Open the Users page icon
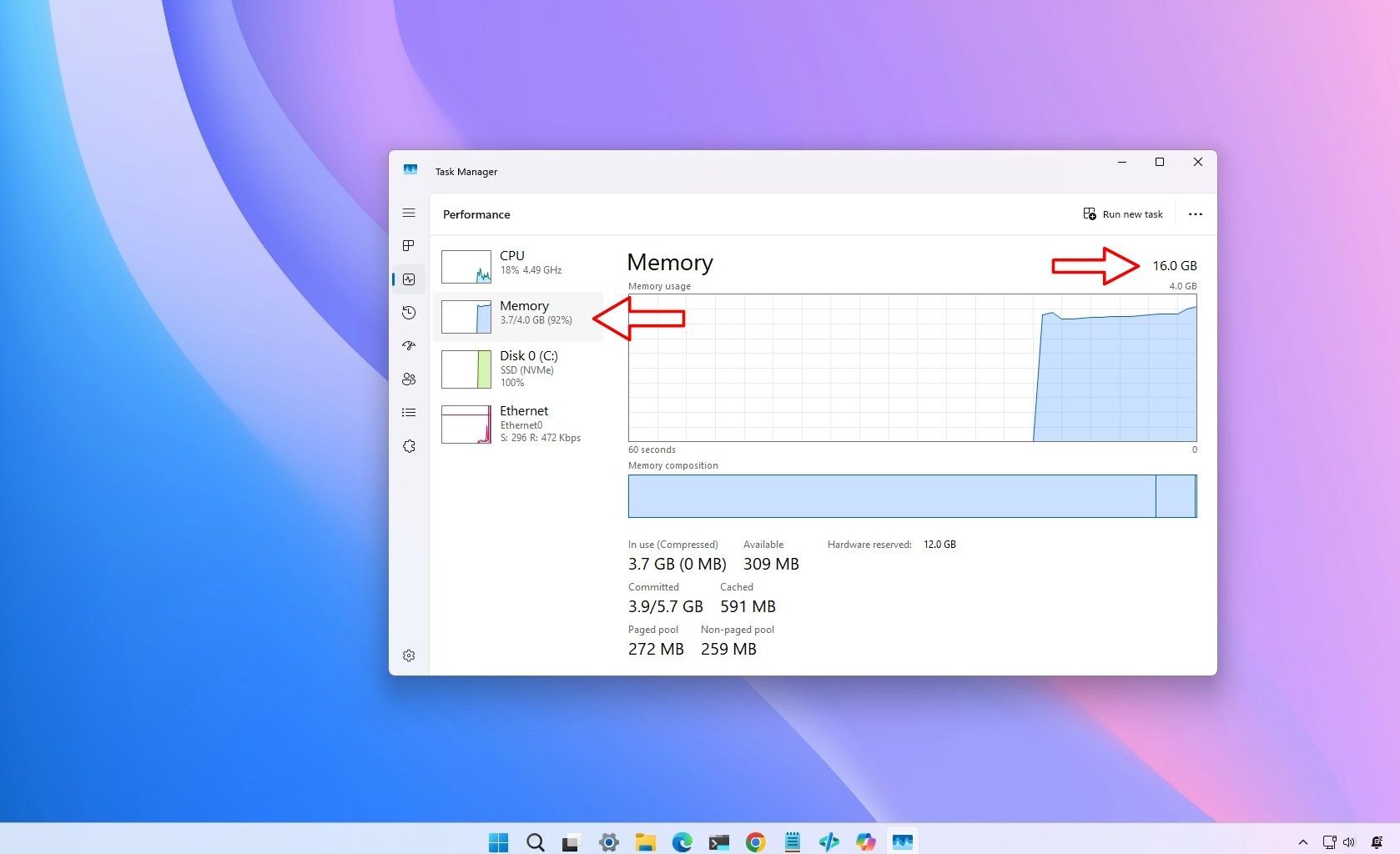1400x854 pixels. [x=409, y=379]
